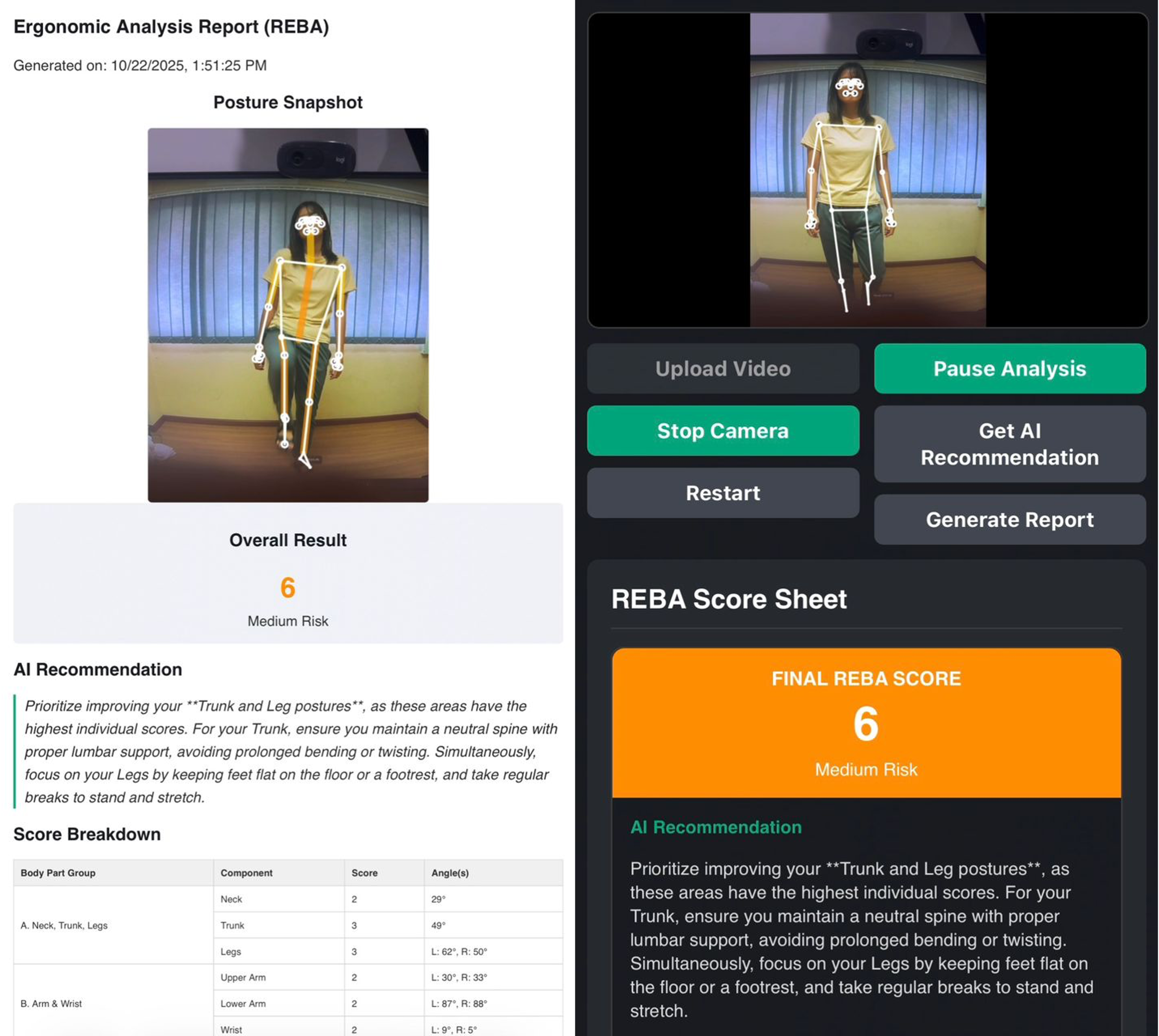Click the green AI Recommendation heading
This screenshot has height=1036, width=1159.
[716, 827]
